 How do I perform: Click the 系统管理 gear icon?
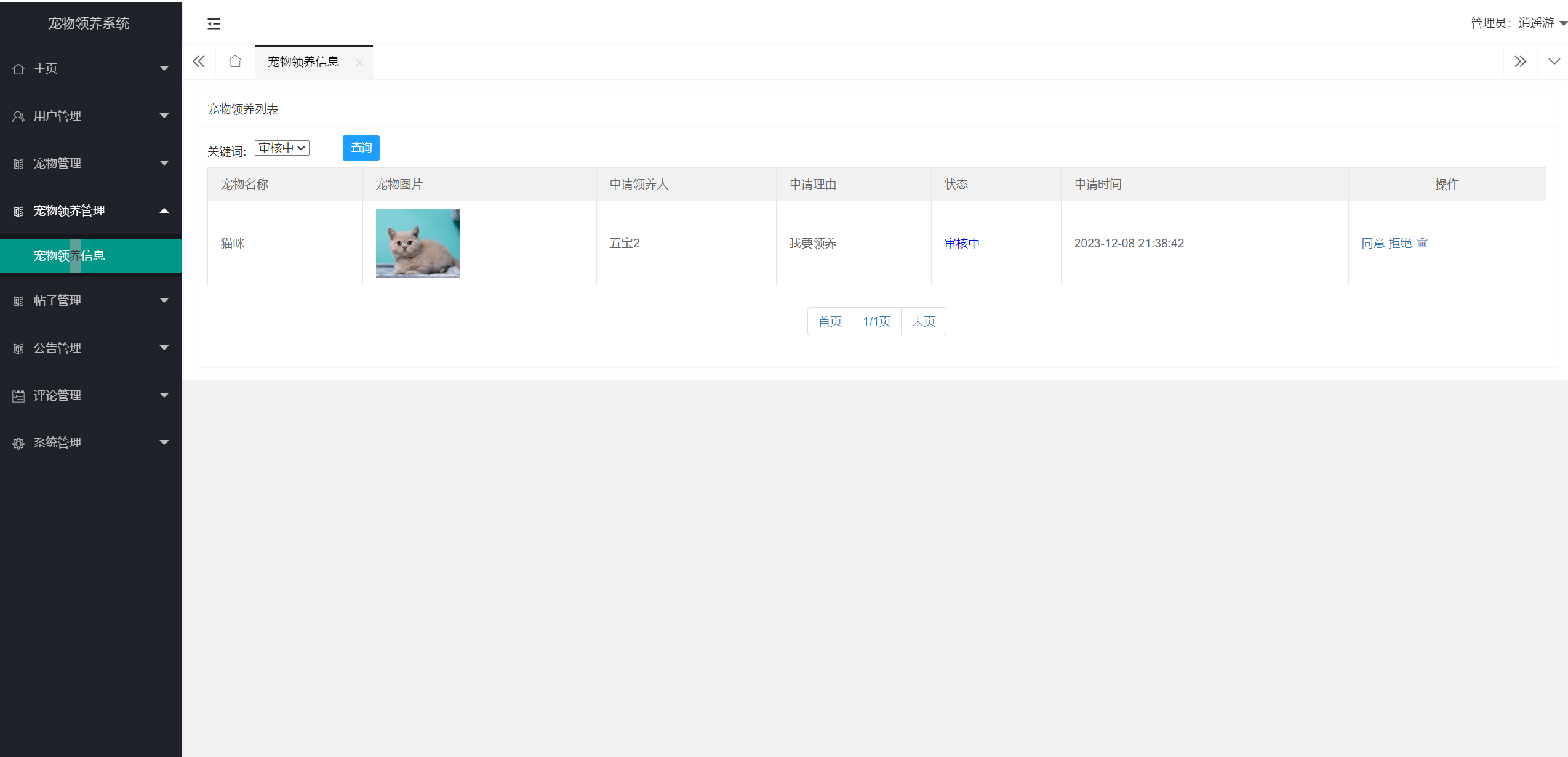click(x=18, y=443)
